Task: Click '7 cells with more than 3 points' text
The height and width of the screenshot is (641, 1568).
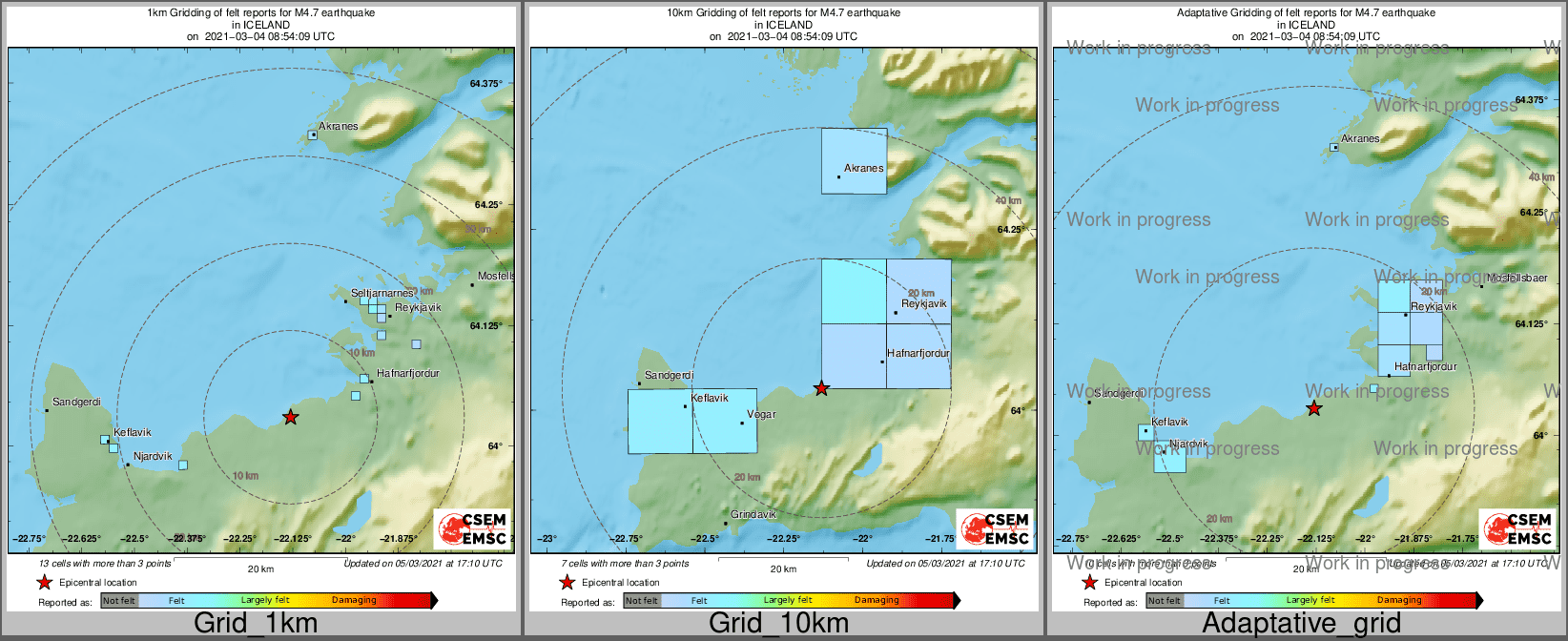Action: click(625, 564)
